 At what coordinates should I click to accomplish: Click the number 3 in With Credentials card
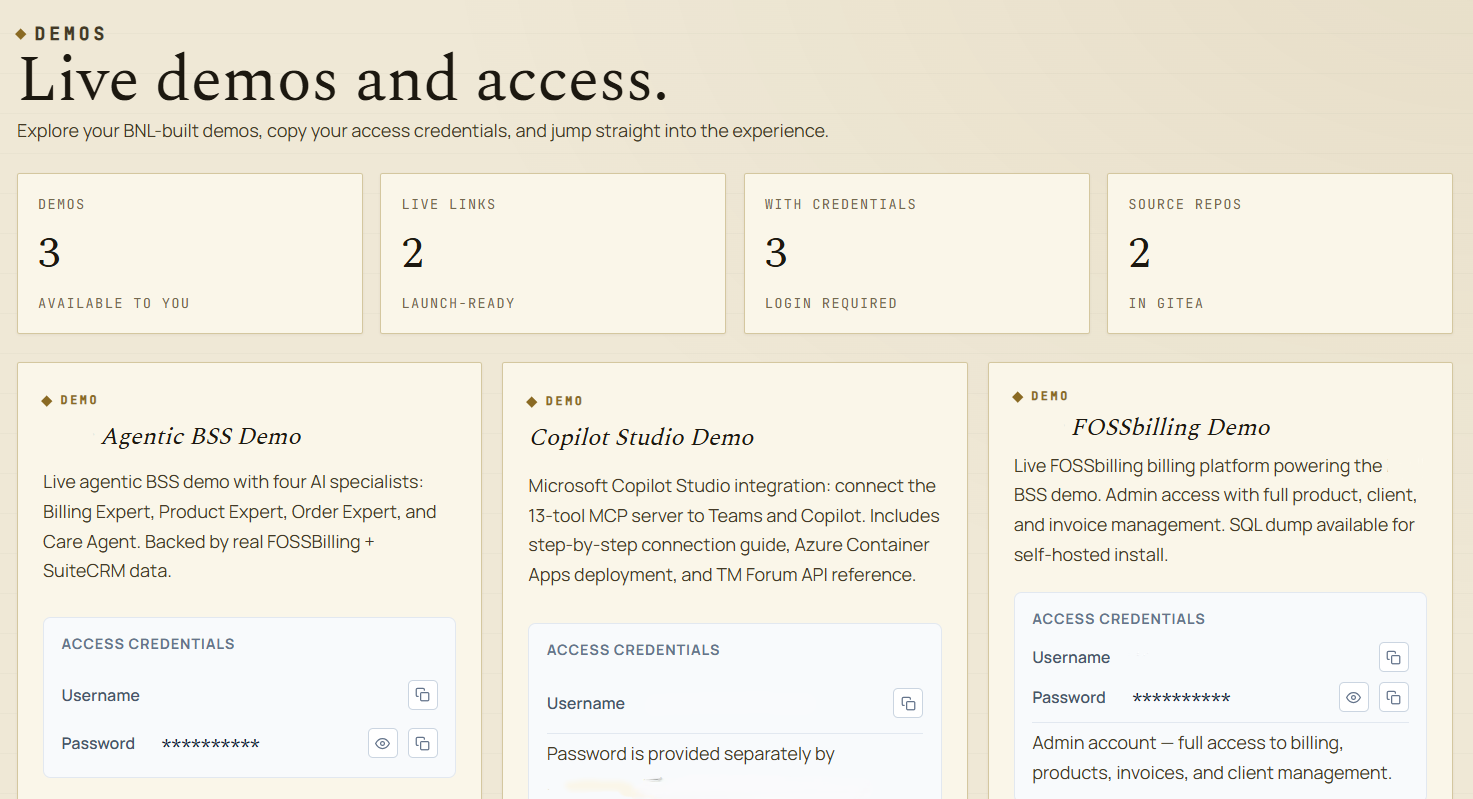coord(776,253)
